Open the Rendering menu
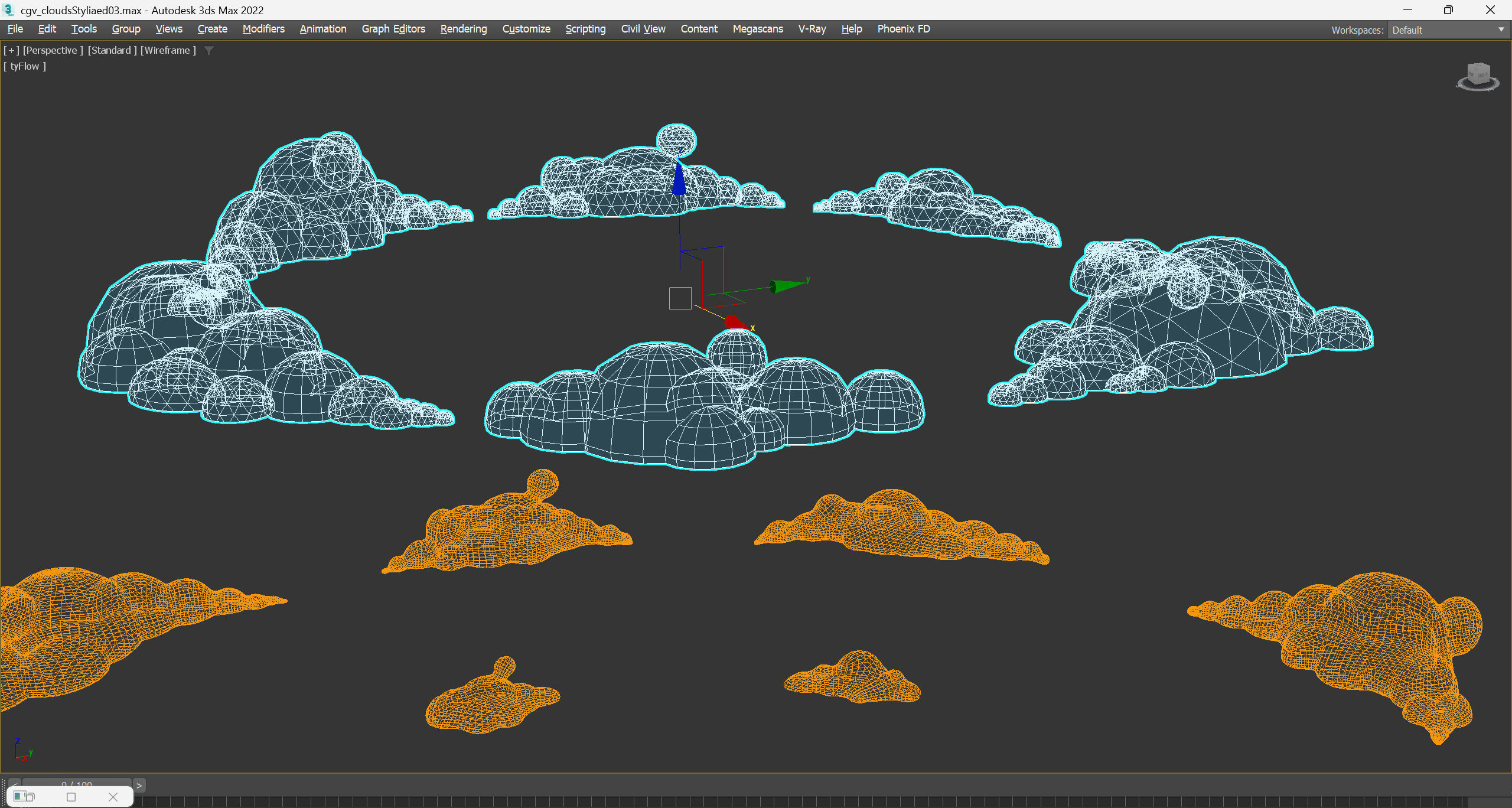 (464, 29)
